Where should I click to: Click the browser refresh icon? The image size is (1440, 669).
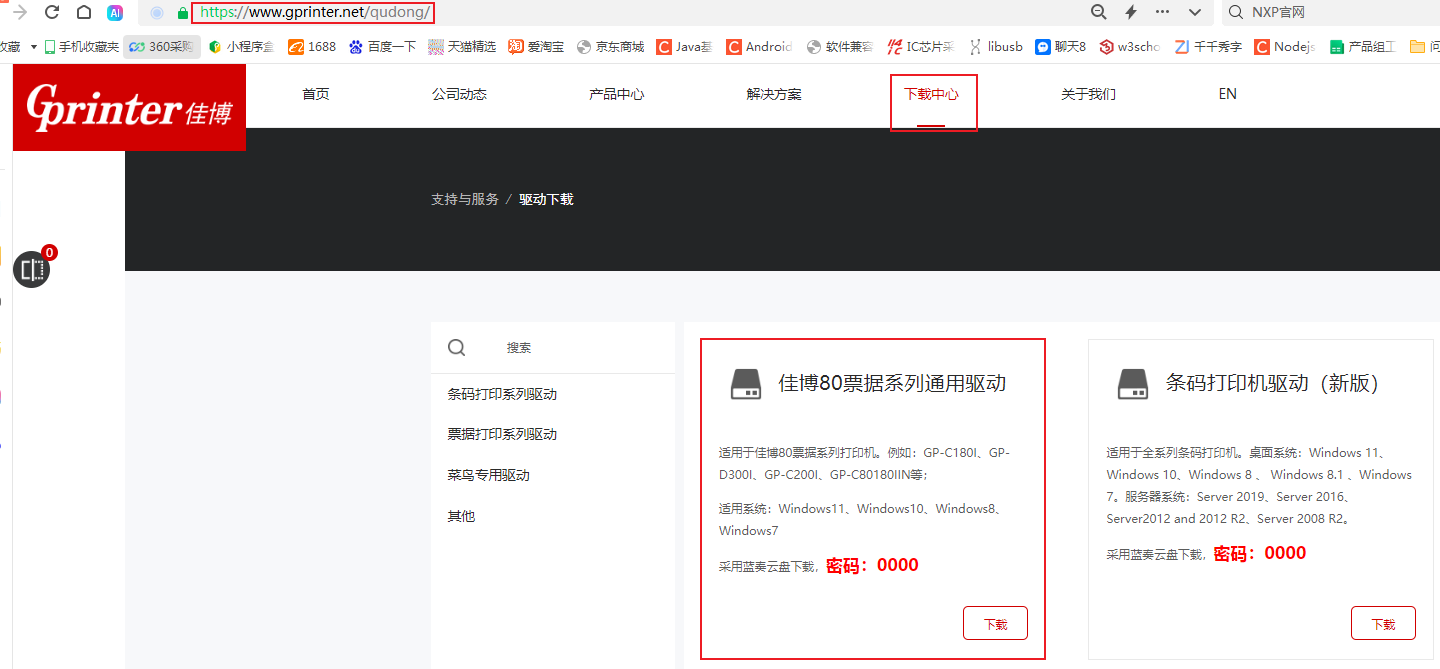(x=52, y=12)
